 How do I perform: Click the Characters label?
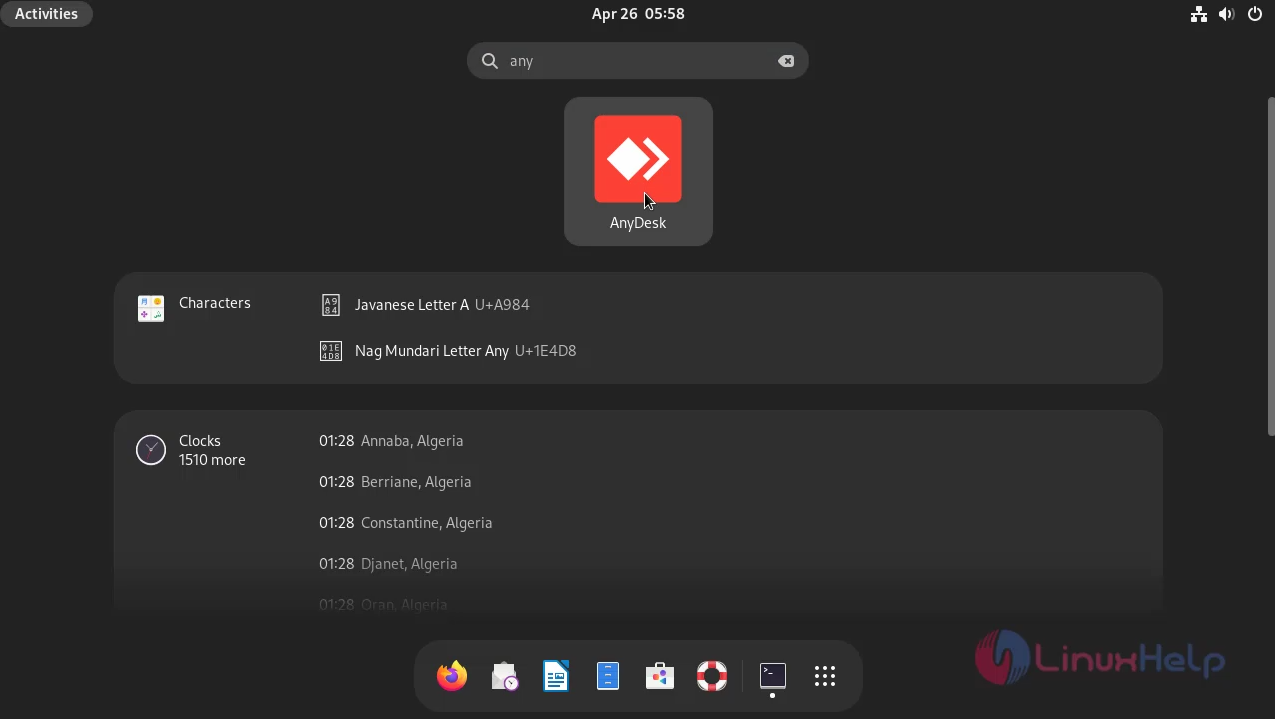click(x=215, y=303)
